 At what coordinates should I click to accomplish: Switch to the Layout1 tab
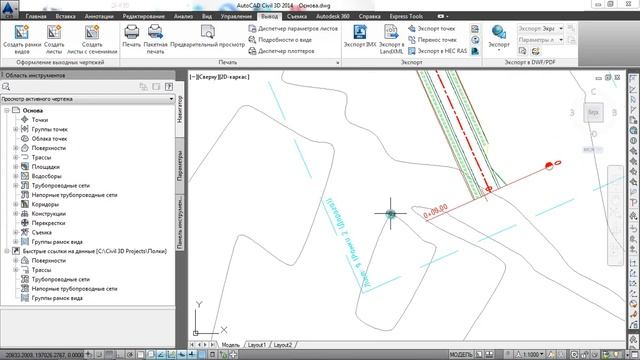click(x=257, y=345)
